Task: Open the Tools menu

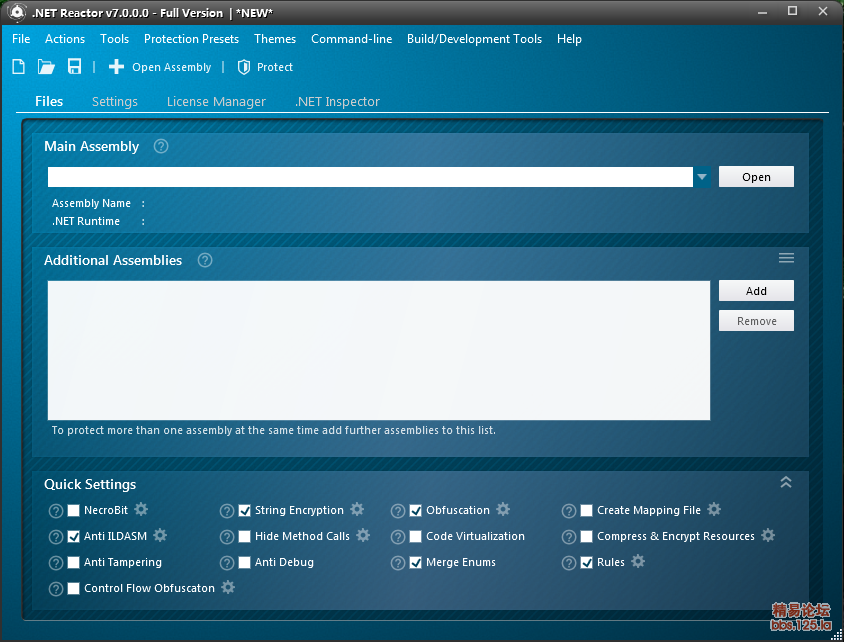Action: coord(114,39)
